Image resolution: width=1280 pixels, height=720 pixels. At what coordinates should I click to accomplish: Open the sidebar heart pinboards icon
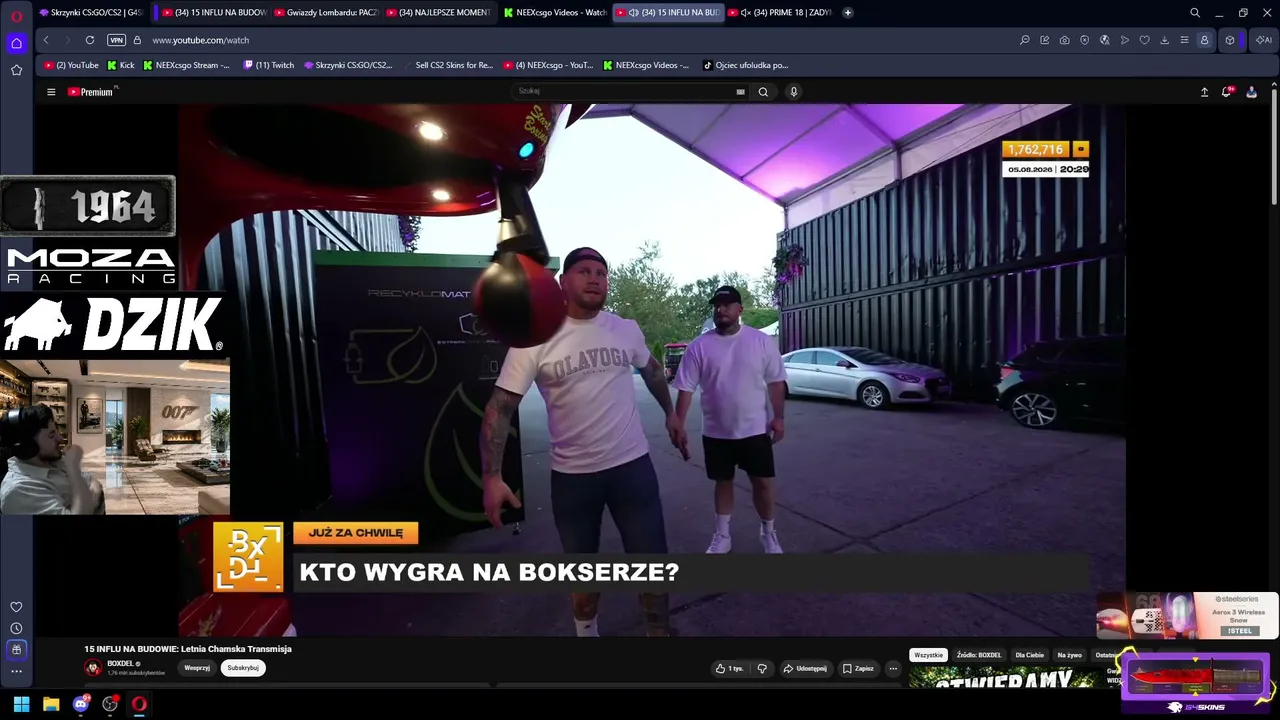[x=16, y=607]
